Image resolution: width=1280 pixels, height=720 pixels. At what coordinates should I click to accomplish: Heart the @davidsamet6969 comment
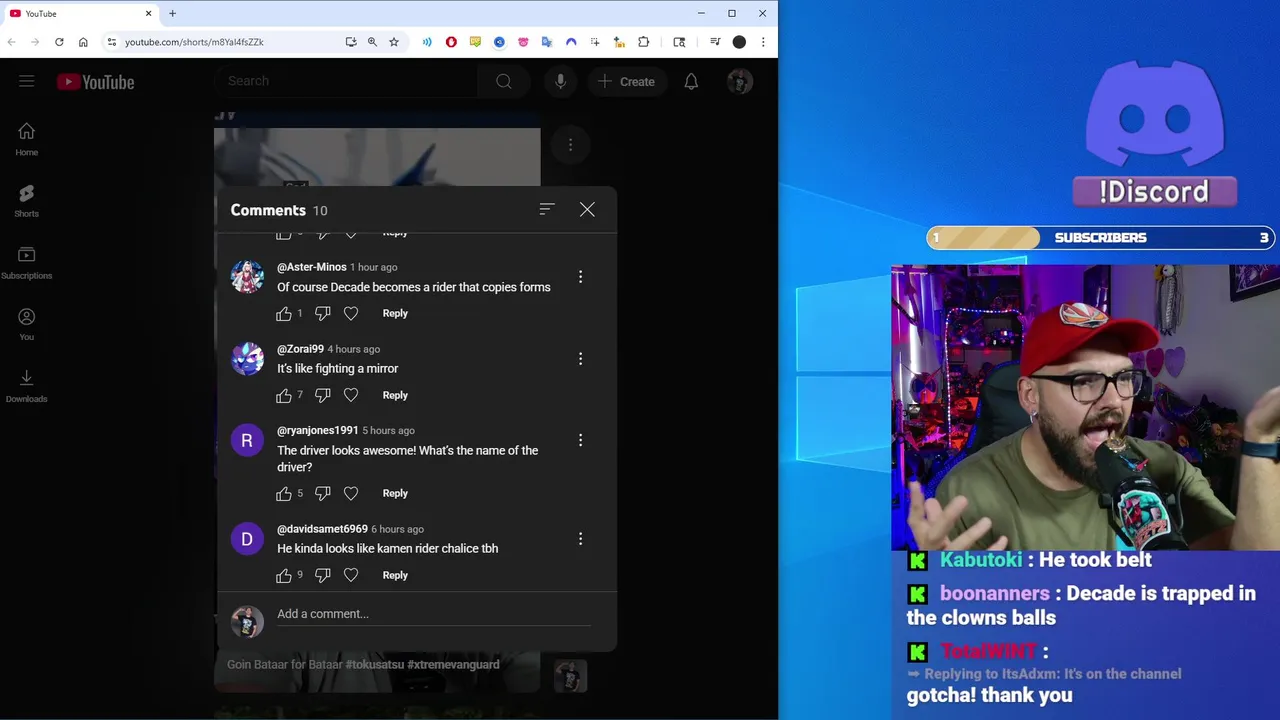pyautogui.click(x=351, y=576)
